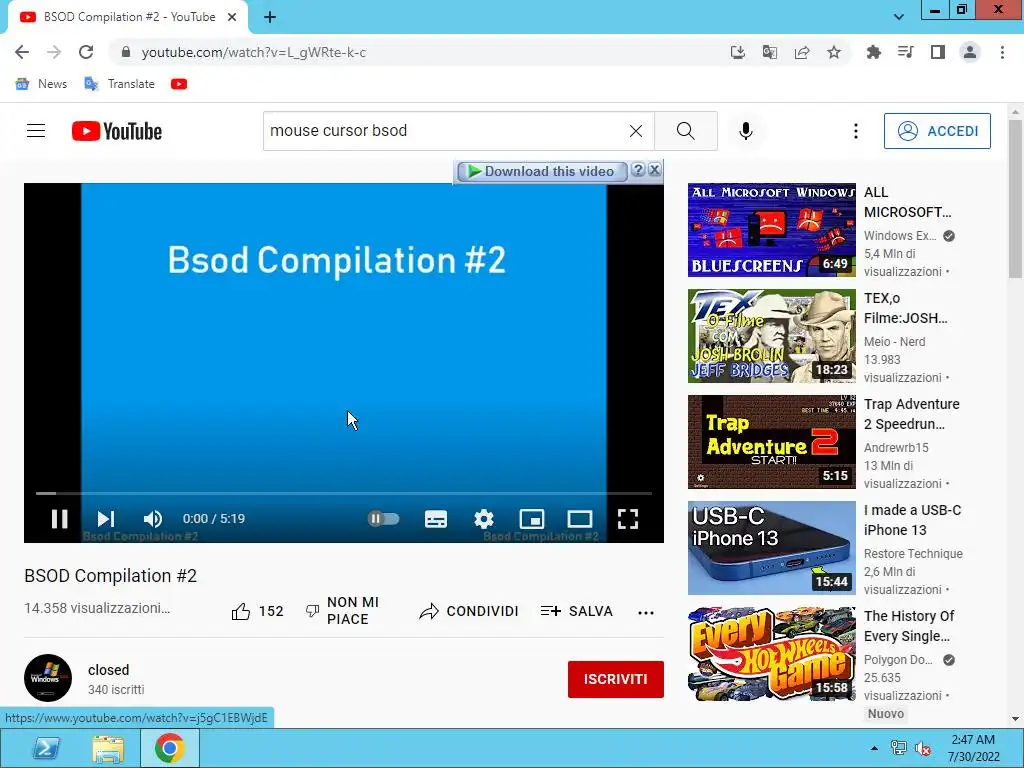This screenshot has height=768, width=1024.
Task: Go to YouTube home via logo
Action: (117, 131)
